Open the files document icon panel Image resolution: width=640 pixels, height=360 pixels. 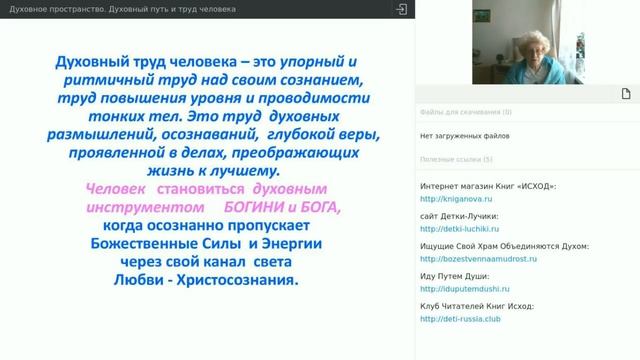click(x=626, y=94)
